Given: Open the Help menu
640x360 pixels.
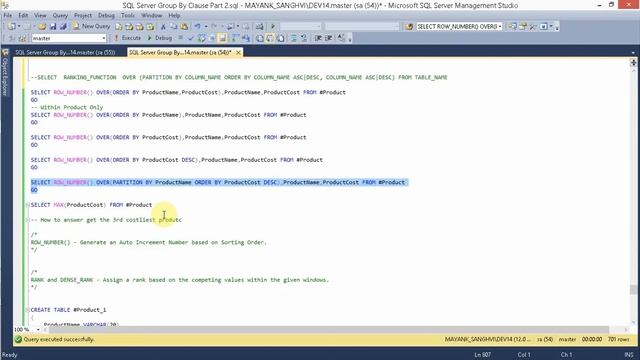Looking at the screenshot, I should coord(174,16).
